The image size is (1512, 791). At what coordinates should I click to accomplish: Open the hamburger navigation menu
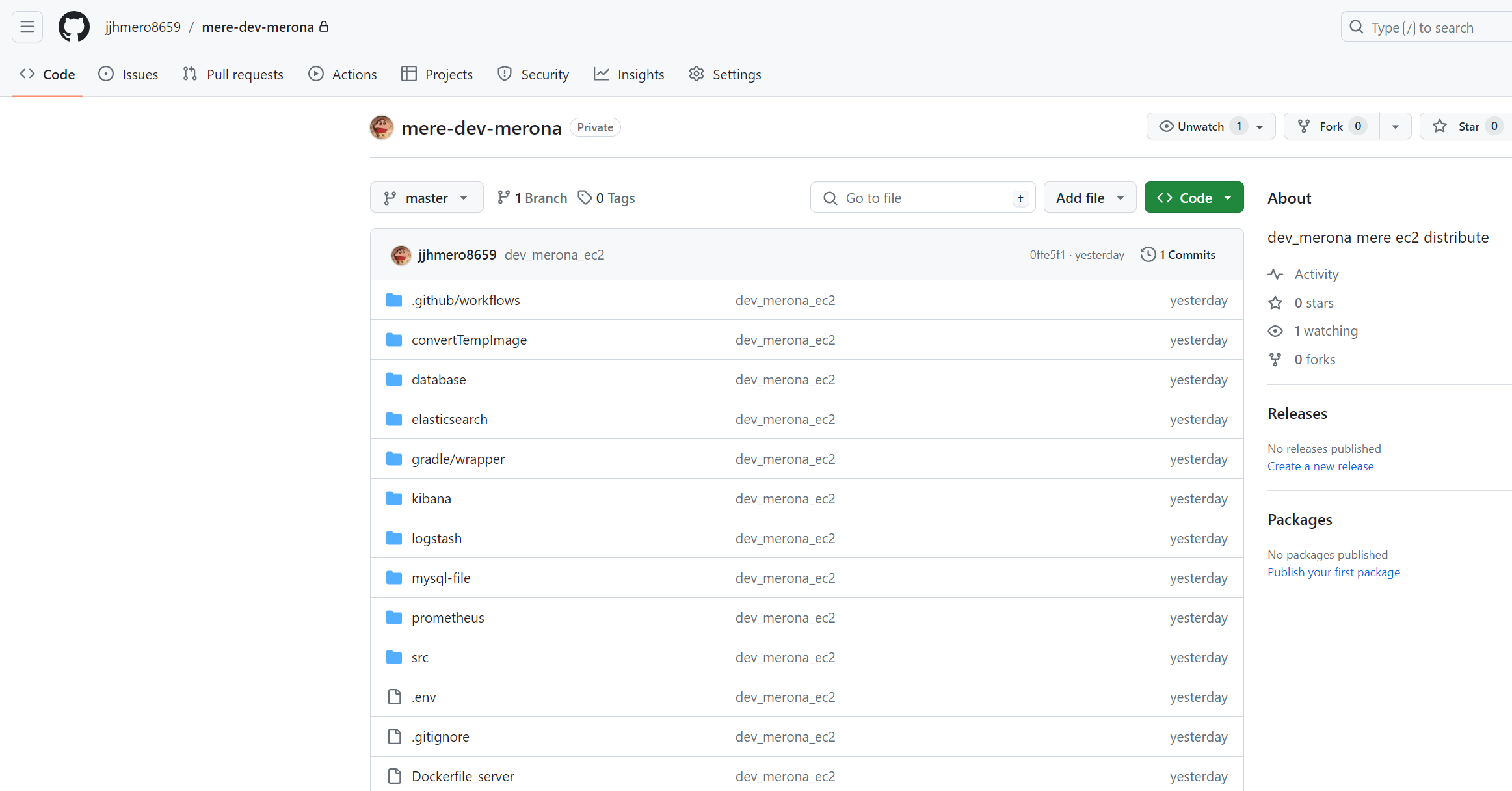27,27
